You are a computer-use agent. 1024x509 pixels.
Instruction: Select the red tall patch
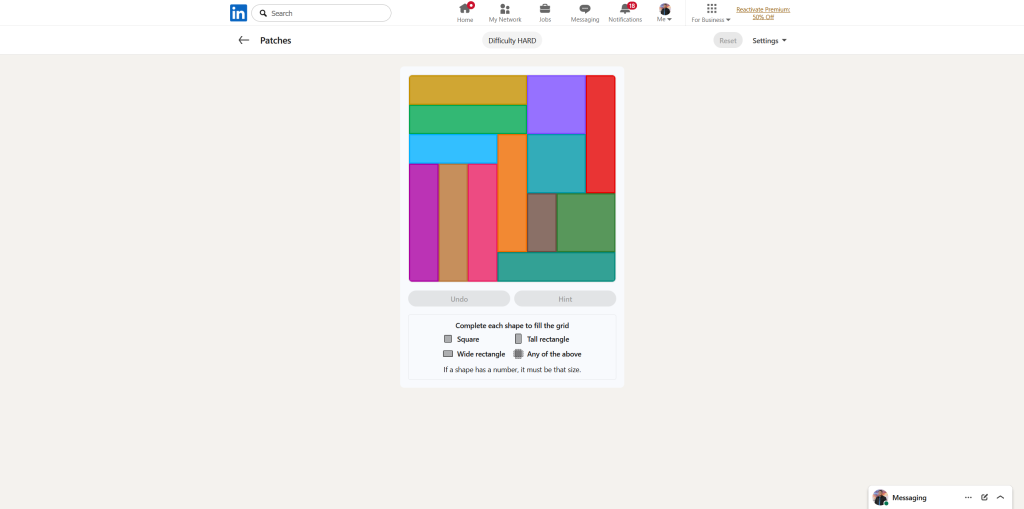tap(600, 134)
